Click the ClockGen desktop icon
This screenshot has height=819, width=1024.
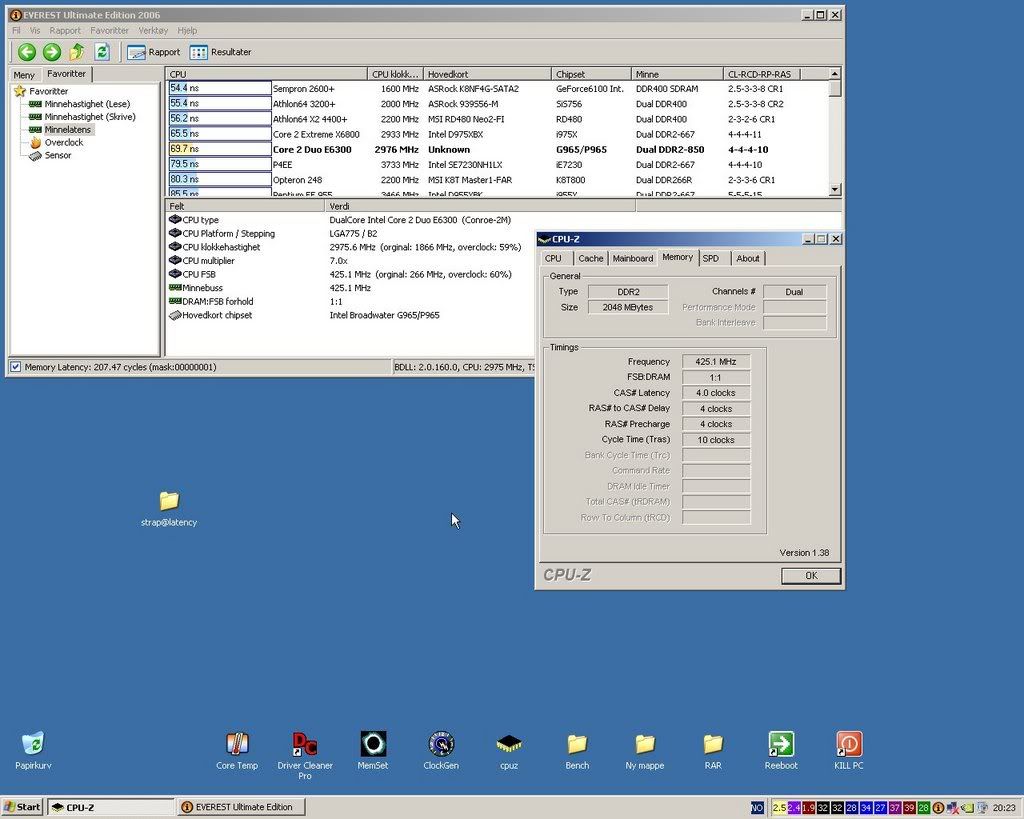pos(441,751)
